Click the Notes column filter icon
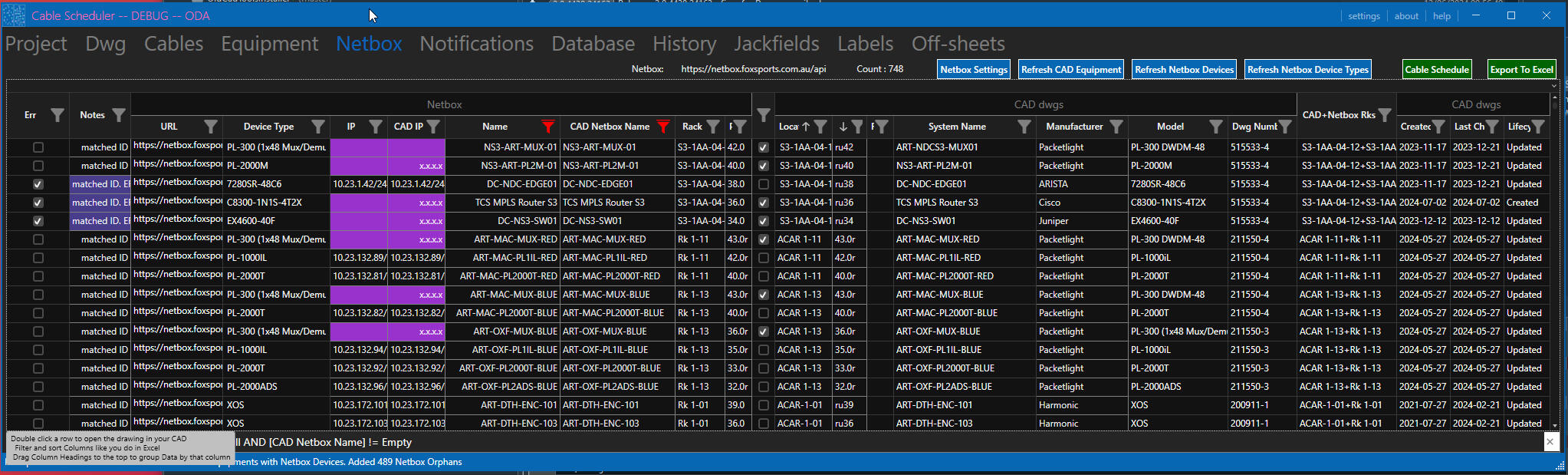The width and height of the screenshot is (1568, 475). [118, 115]
